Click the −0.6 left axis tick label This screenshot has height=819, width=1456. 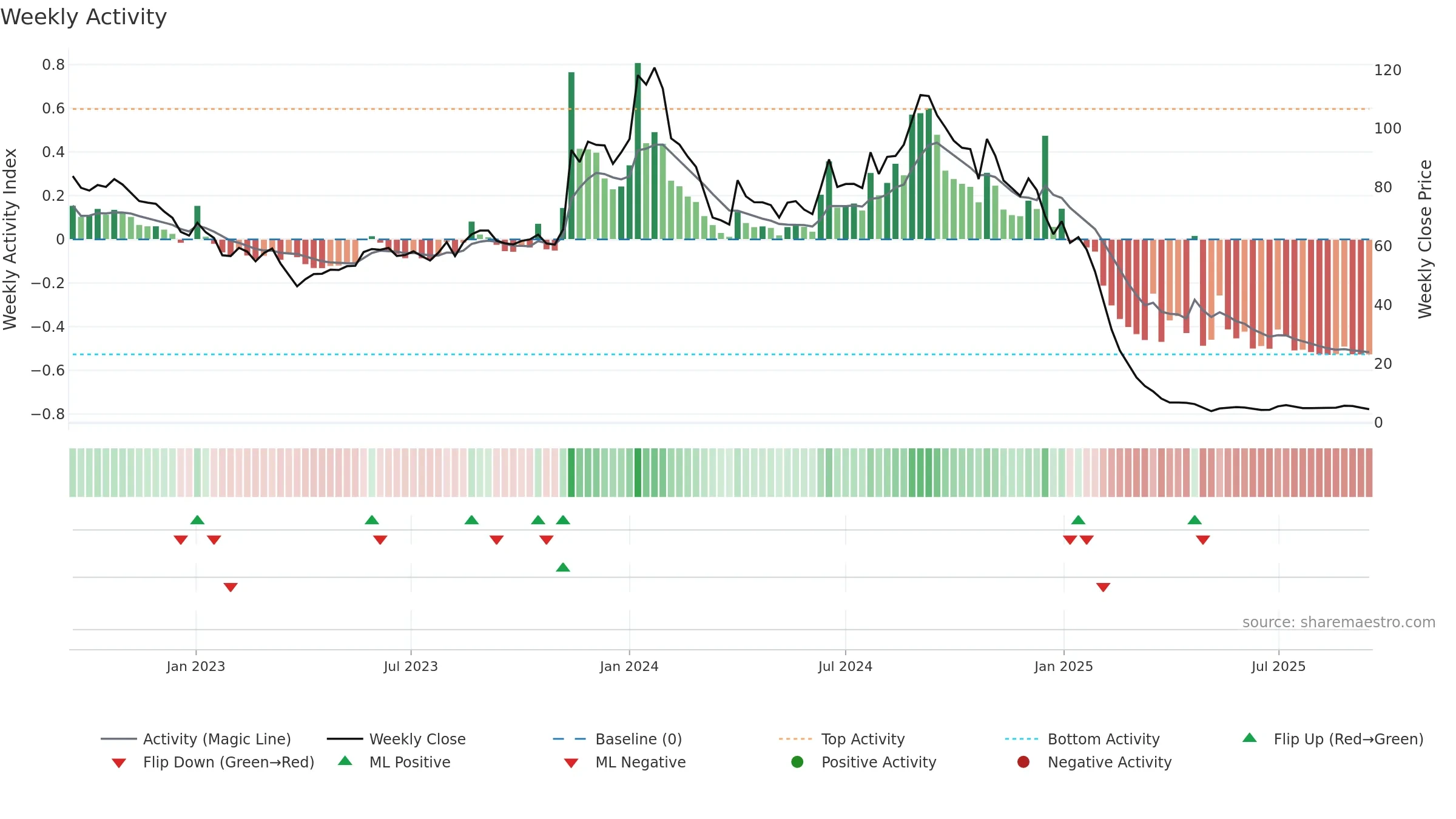(48, 370)
